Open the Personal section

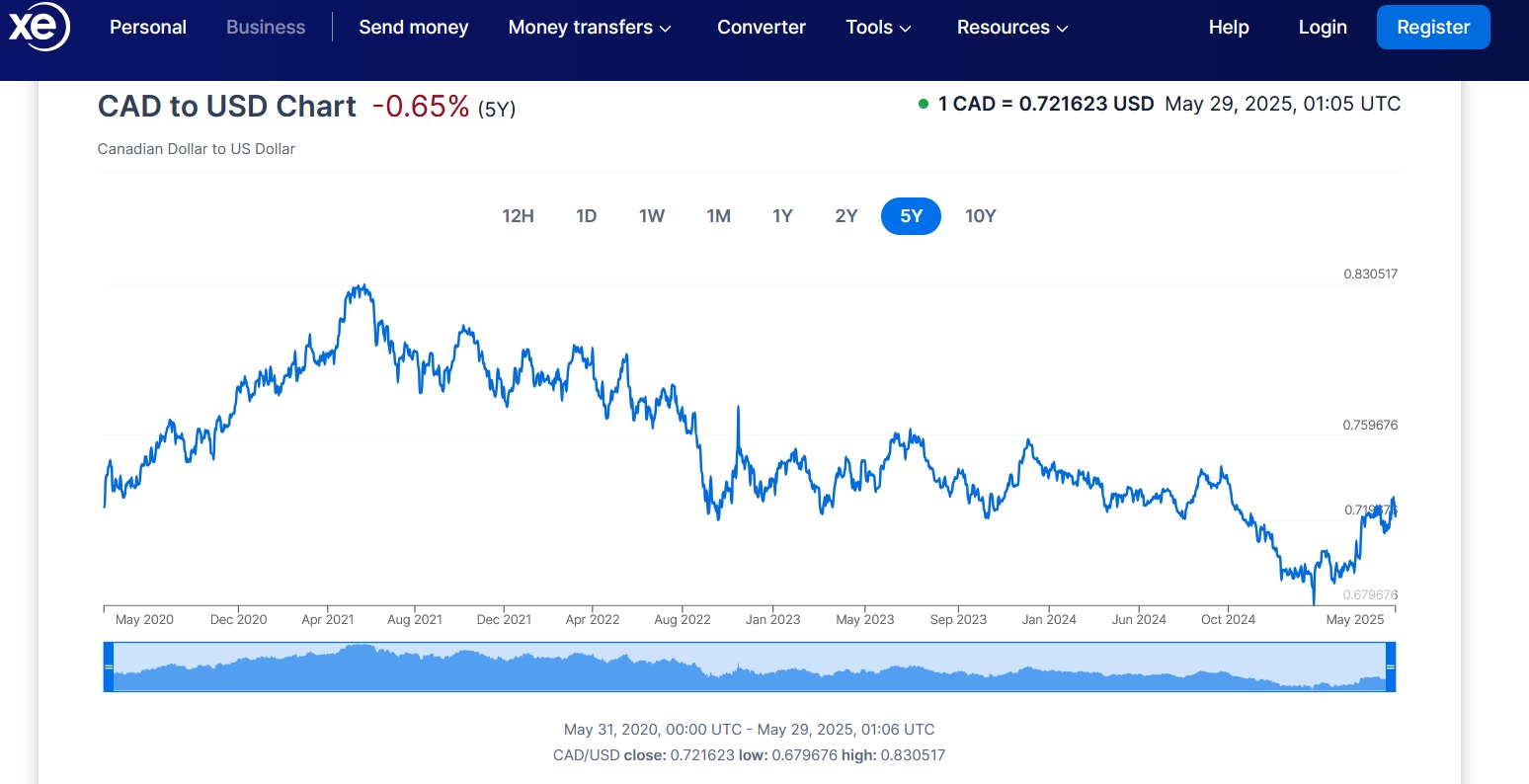(148, 28)
